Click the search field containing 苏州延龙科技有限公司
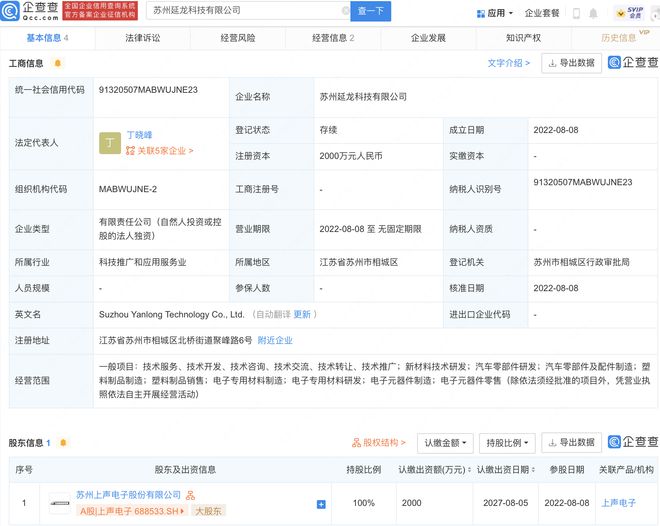 tap(248, 11)
